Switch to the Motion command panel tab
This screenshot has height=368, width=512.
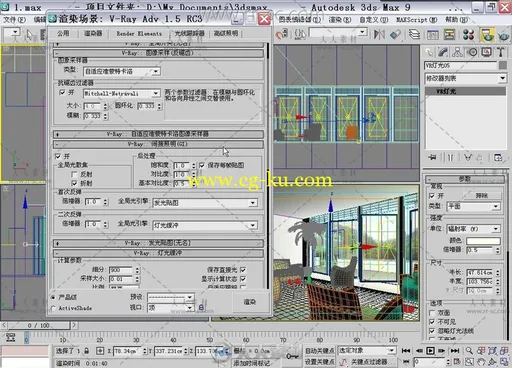click(x=472, y=52)
